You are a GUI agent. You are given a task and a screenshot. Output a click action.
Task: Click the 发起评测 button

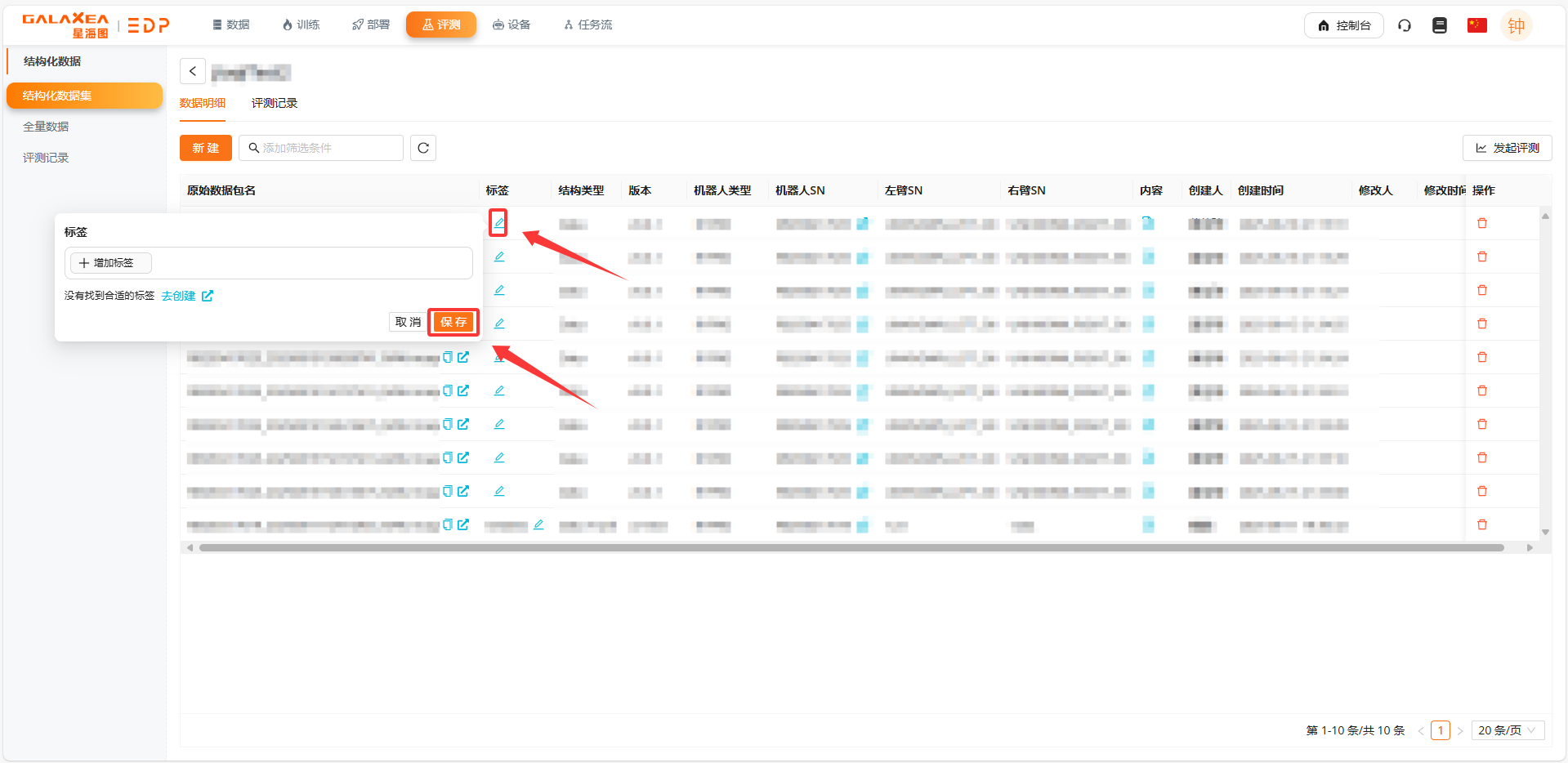tap(1507, 148)
